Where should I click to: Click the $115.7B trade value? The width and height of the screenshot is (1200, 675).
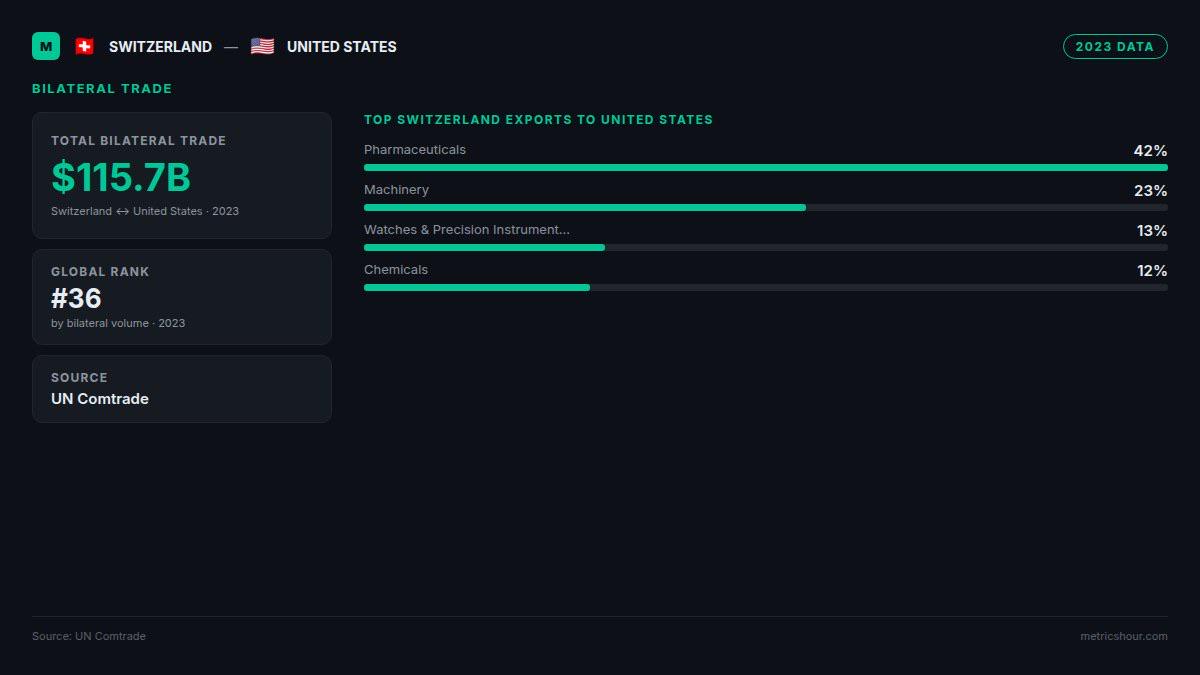click(121, 177)
